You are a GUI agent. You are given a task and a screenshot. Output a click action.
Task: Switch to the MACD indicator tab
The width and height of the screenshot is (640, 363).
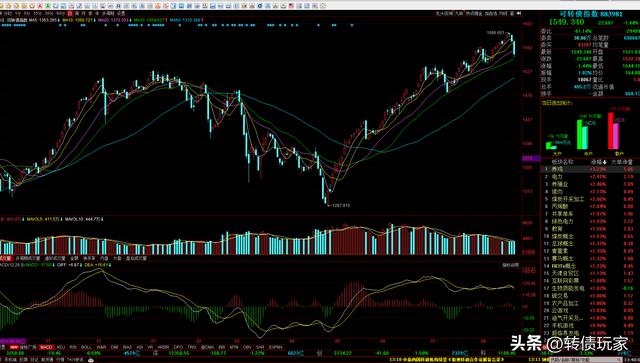tap(46, 347)
